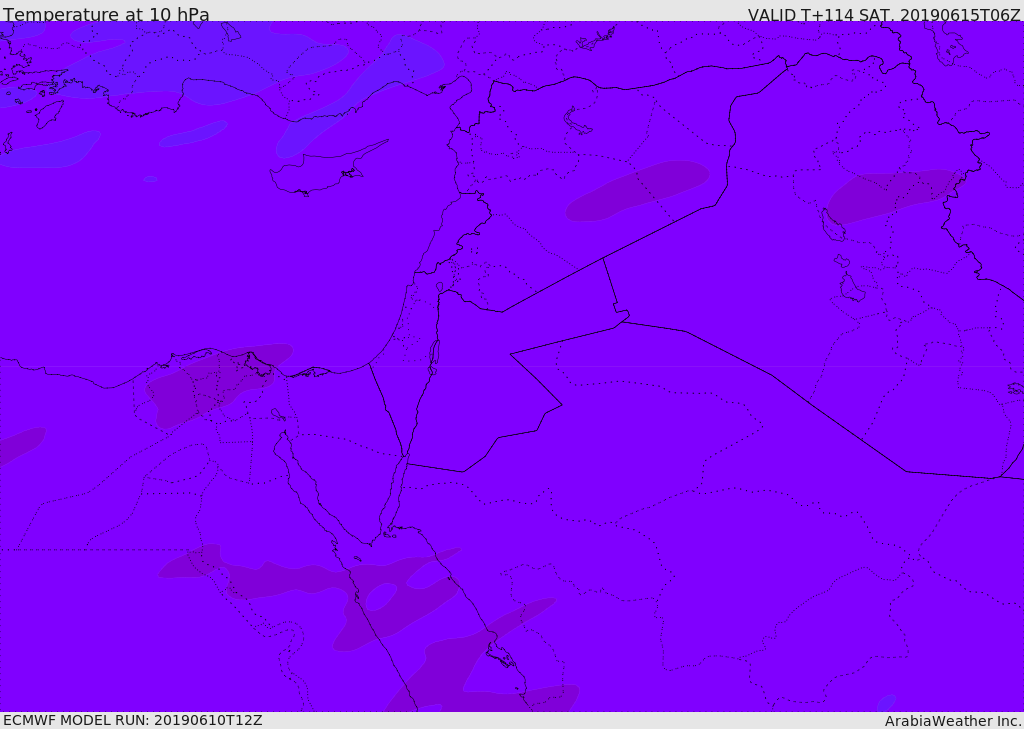Image resolution: width=1024 pixels, height=729 pixels.
Task: Click the Jordan-Syria-Iraq border junction
Action: click(603, 259)
